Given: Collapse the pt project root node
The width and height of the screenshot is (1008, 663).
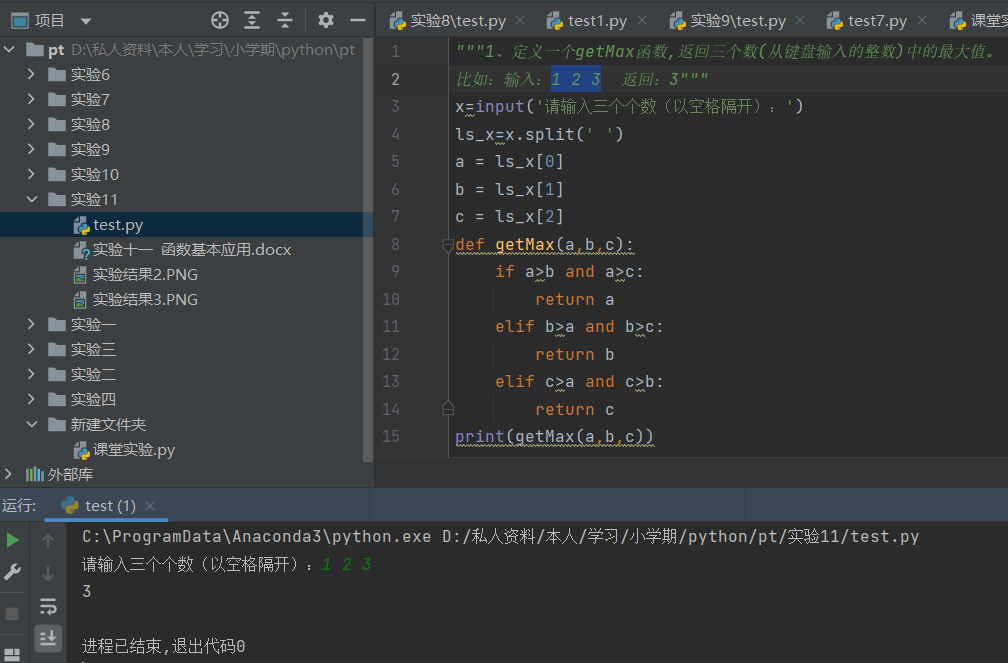Looking at the screenshot, I should tap(9, 50).
